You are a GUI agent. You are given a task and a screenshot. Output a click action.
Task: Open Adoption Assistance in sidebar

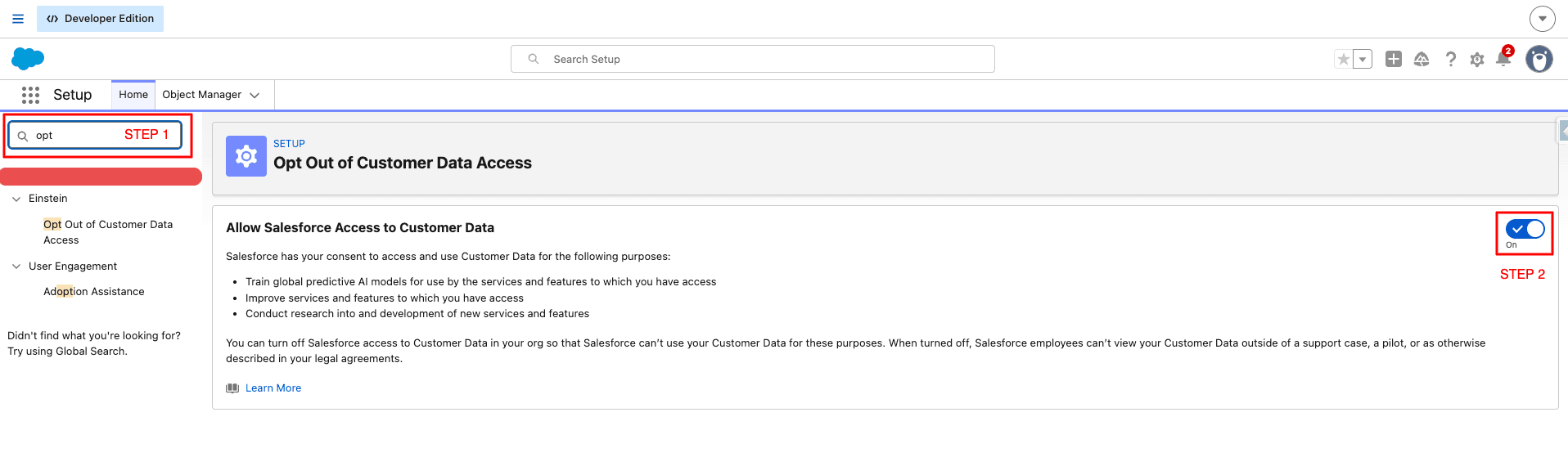(94, 292)
